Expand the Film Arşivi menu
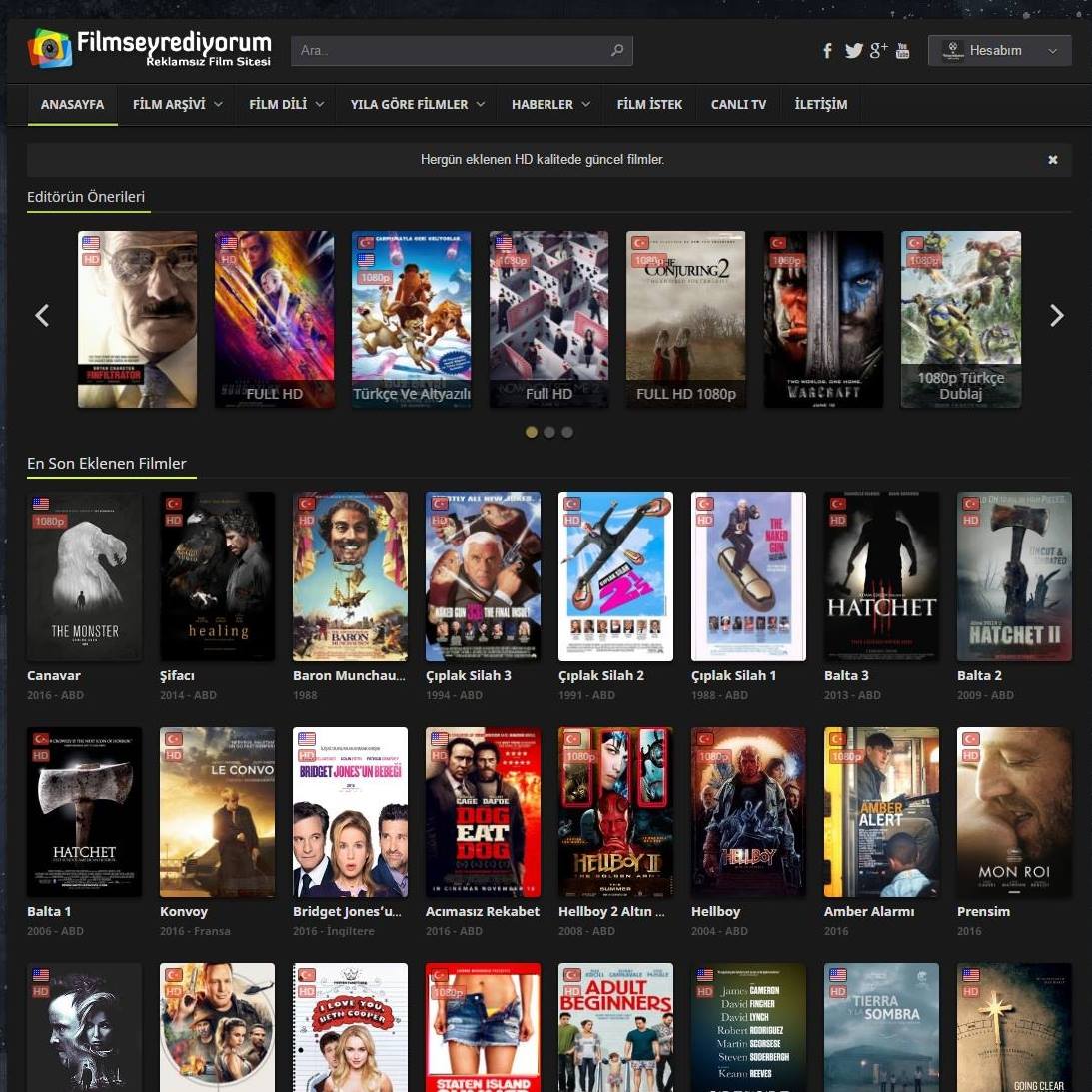This screenshot has height=1092, width=1092. (x=177, y=105)
